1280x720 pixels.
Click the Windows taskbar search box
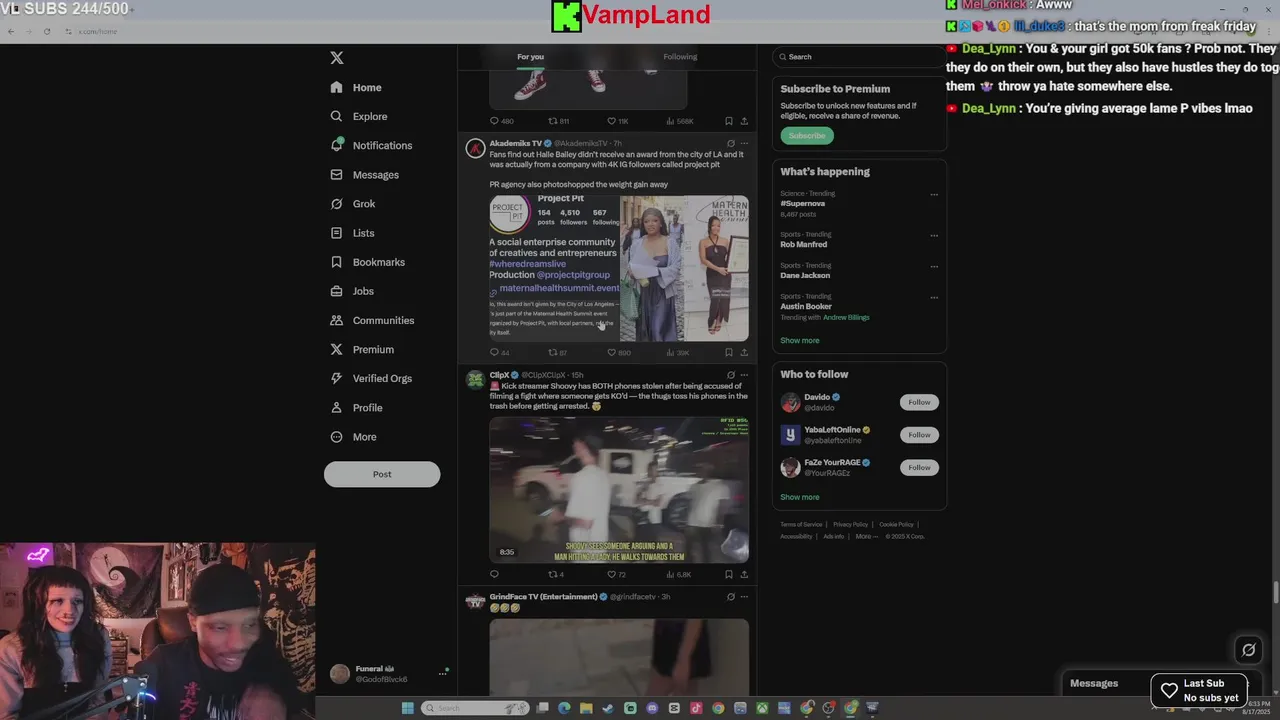475,708
